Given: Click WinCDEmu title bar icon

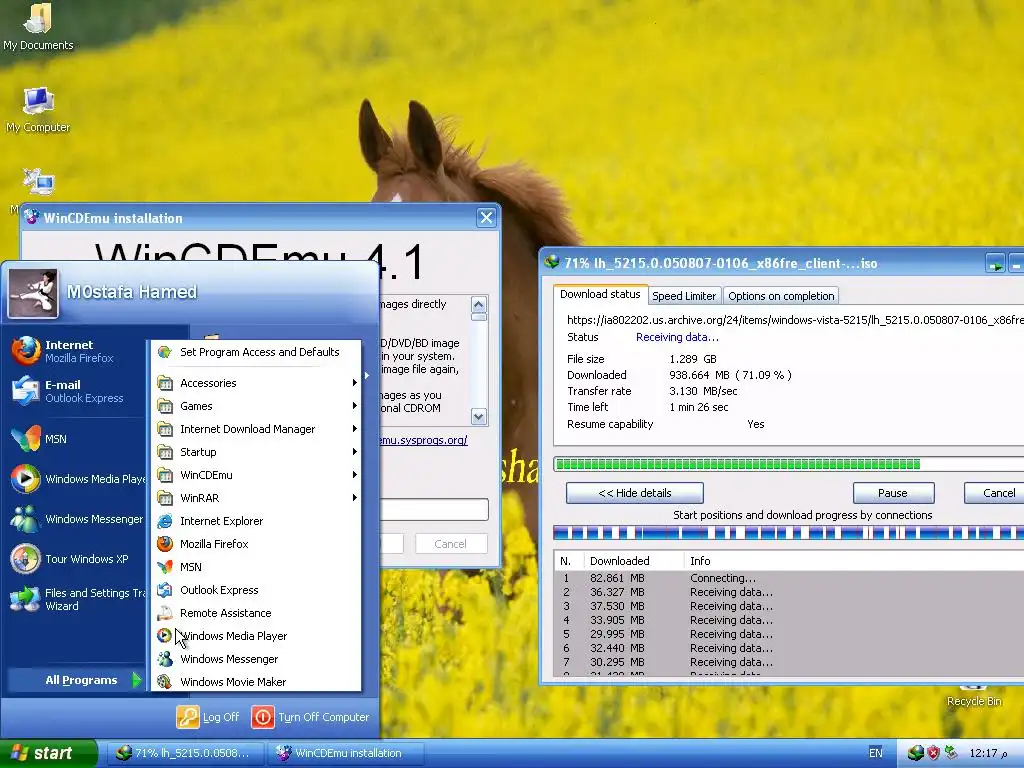Looking at the screenshot, I should (x=31, y=217).
